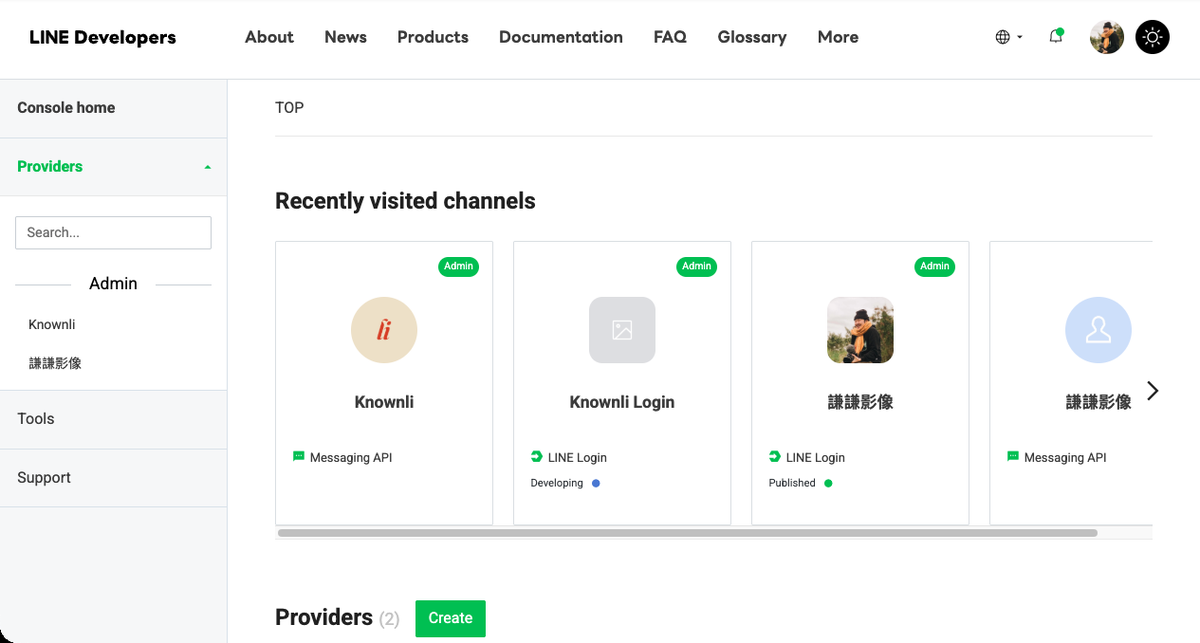Select the 謙謙影像 provider in sidebar
1200x643 pixels.
[x=55, y=363]
